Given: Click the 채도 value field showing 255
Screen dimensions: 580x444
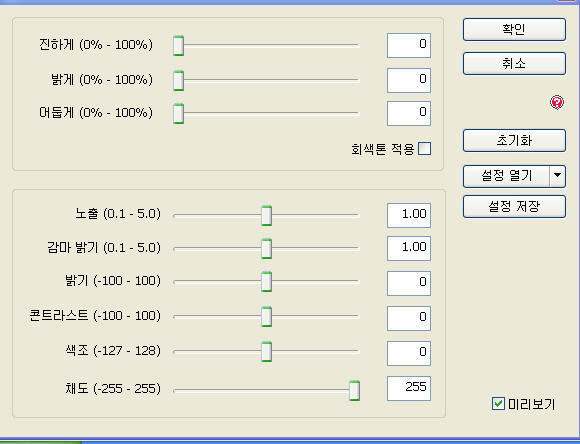Looking at the screenshot, I should 409,388.
